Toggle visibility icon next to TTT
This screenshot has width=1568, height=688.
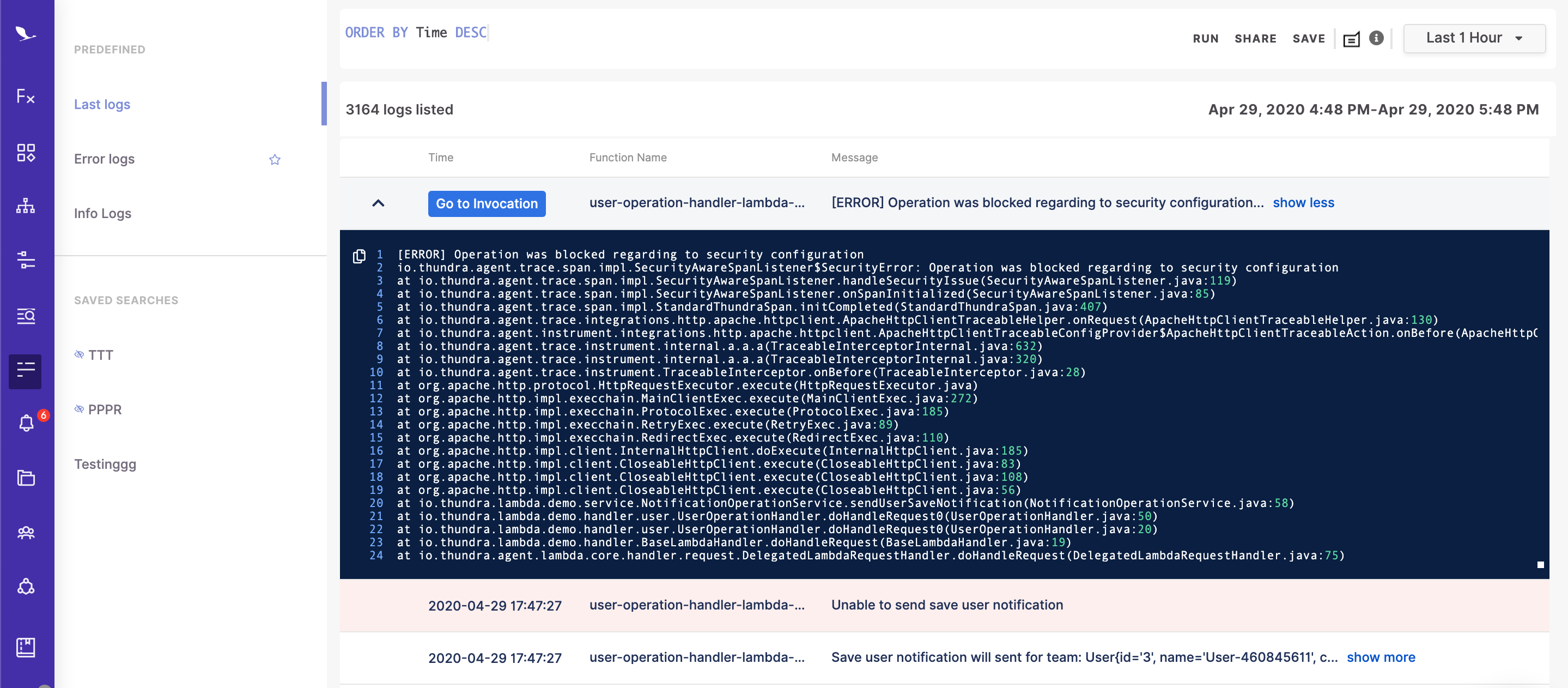(x=79, y=354)
